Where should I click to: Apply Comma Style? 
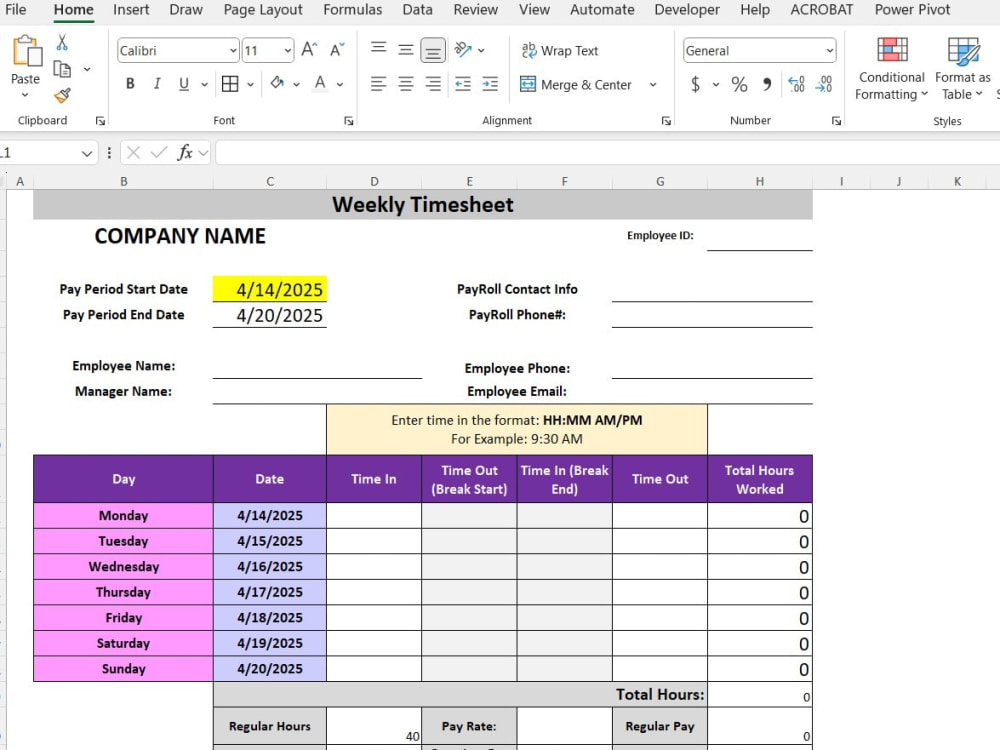point(767,84)
